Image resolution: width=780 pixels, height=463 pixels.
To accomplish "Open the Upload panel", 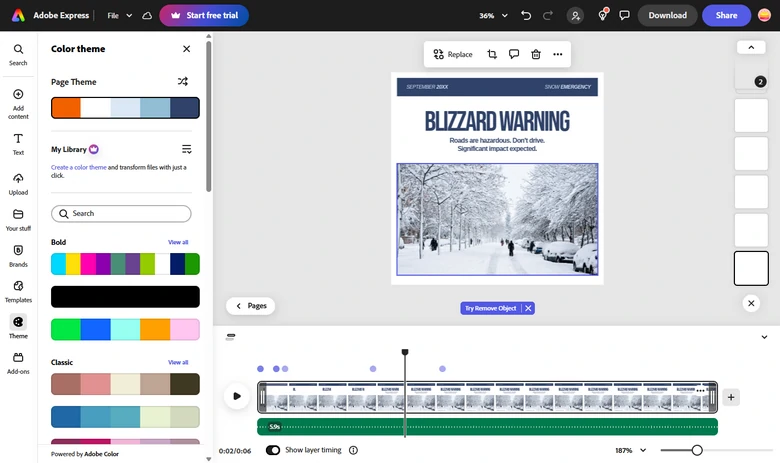I will click(18, 184).
